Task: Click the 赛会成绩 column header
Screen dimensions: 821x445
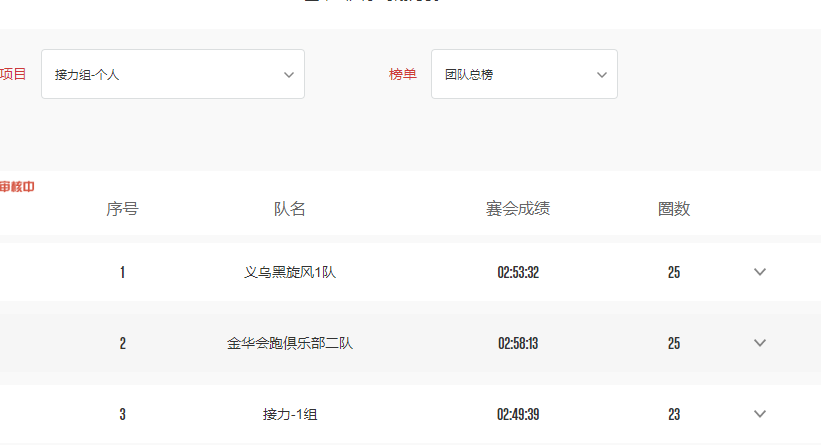Action: 518,209
